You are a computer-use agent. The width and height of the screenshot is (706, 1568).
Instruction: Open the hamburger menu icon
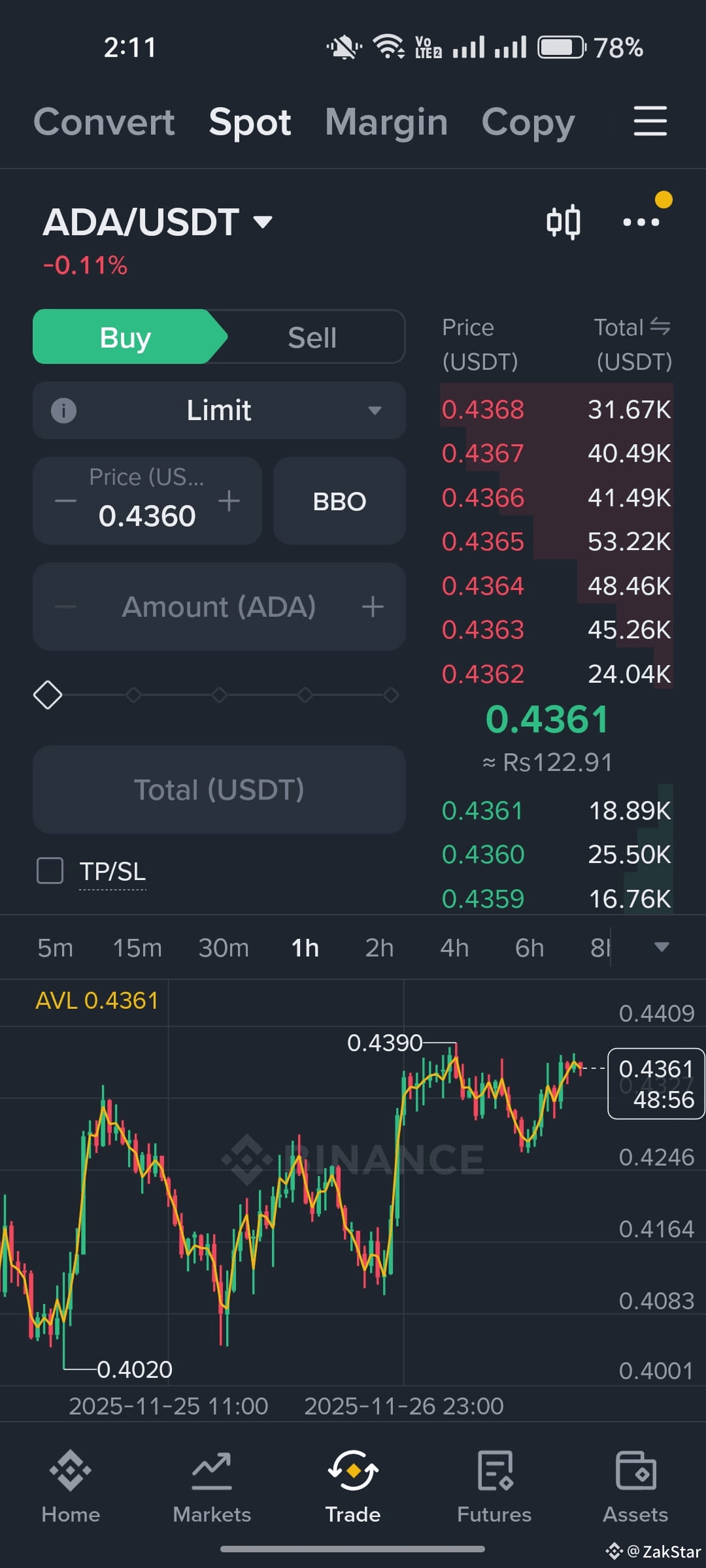[650, 122]
